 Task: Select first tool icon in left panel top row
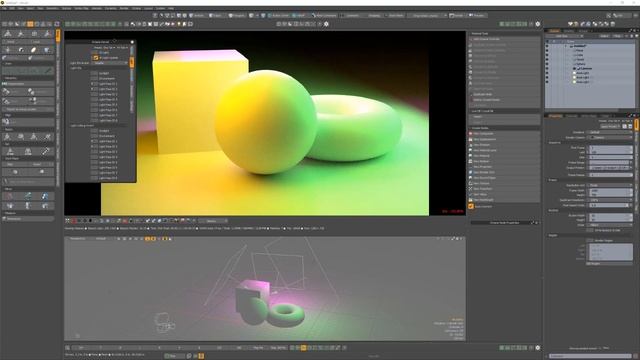[8, 34]
